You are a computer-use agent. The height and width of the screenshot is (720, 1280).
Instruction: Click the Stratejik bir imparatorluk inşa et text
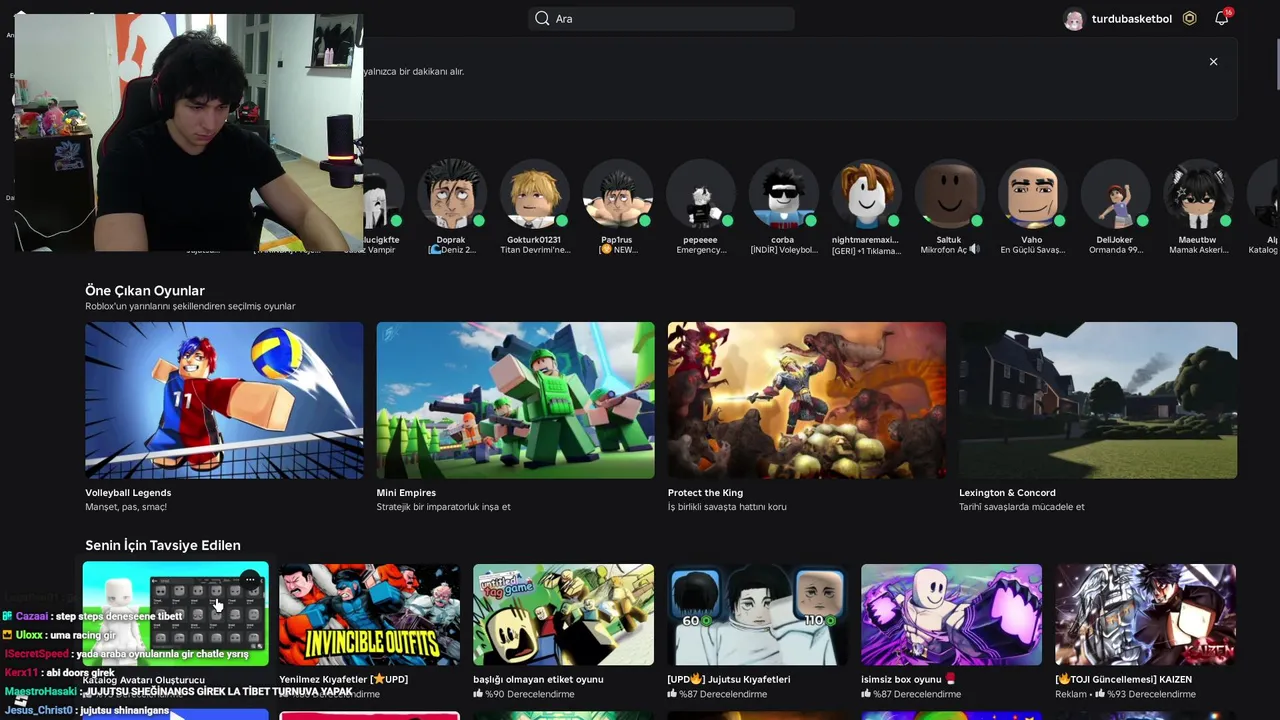[x=443, y=507]
